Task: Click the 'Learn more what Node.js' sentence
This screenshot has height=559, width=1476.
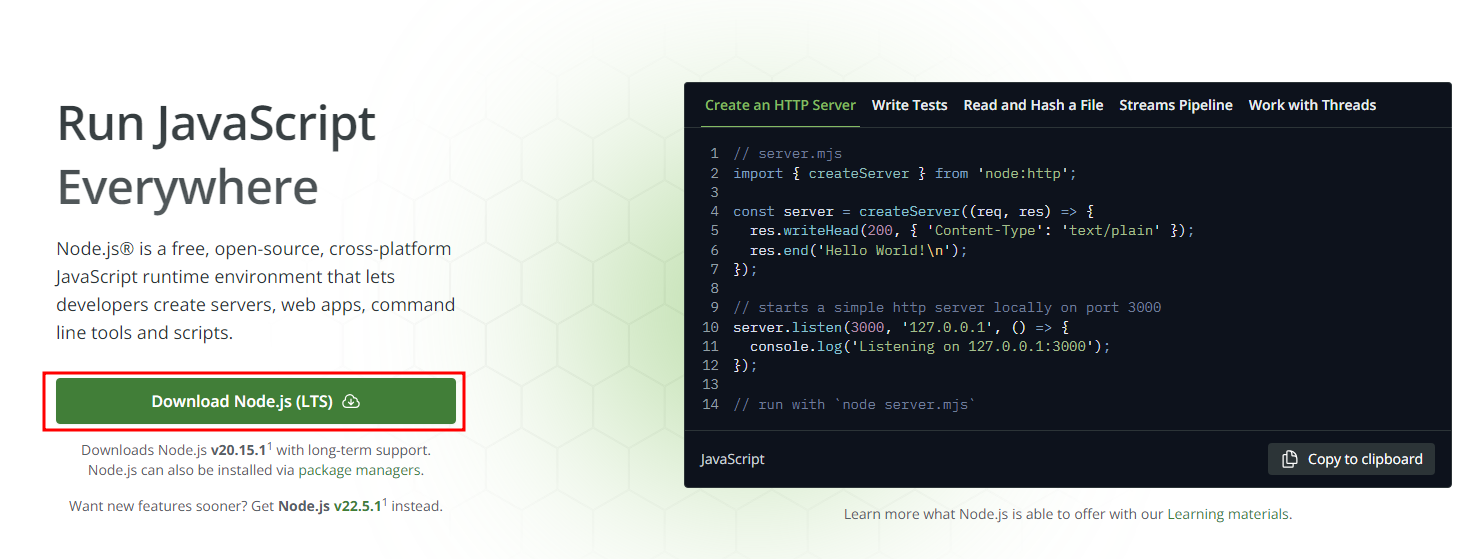Action: click(x=1067, y=514)
